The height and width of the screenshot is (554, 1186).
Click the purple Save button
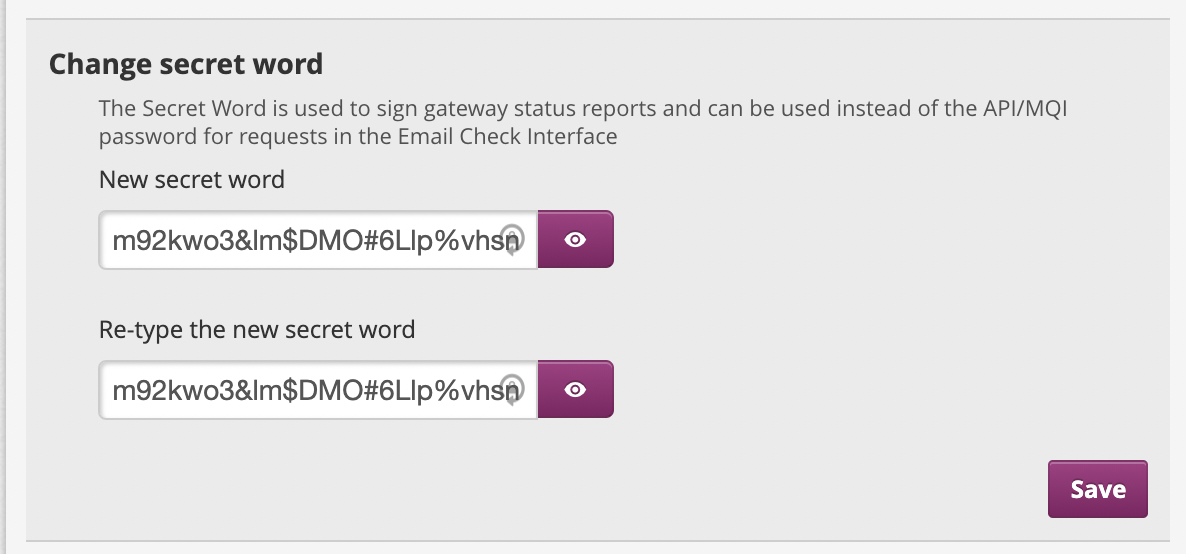click(x=1098, y=489)
